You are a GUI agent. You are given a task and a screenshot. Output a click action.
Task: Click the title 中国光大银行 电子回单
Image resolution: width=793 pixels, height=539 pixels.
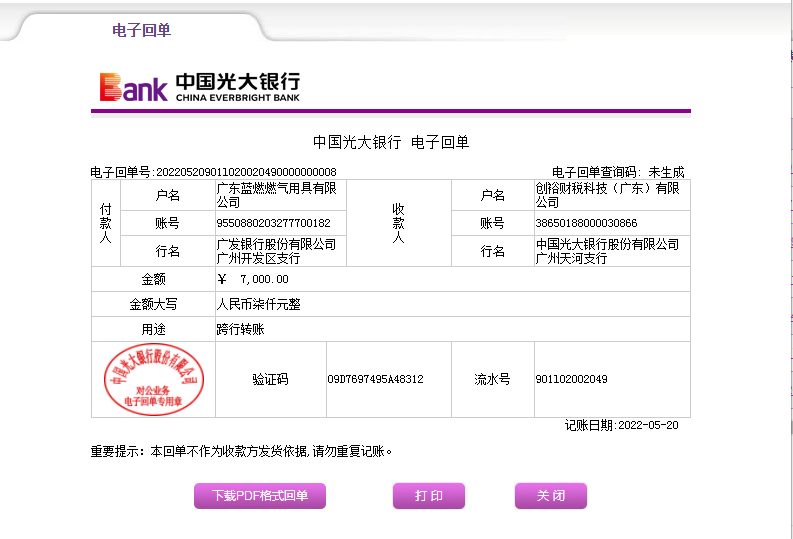(x=391, y=142)
